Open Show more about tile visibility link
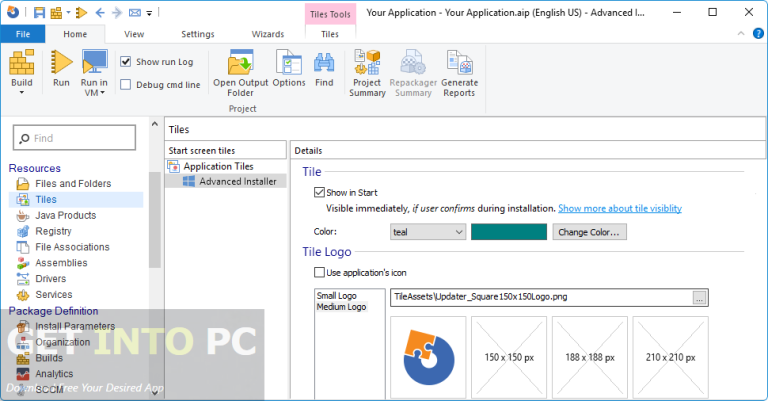The height and width of the screenshot is (401, 768). coord(620,209)
